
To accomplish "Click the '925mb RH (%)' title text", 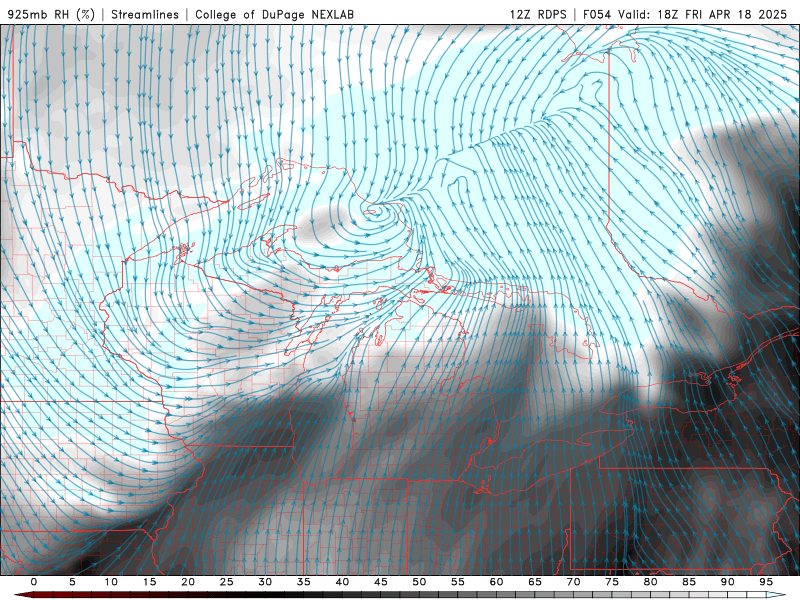I will tap(51, 14).
